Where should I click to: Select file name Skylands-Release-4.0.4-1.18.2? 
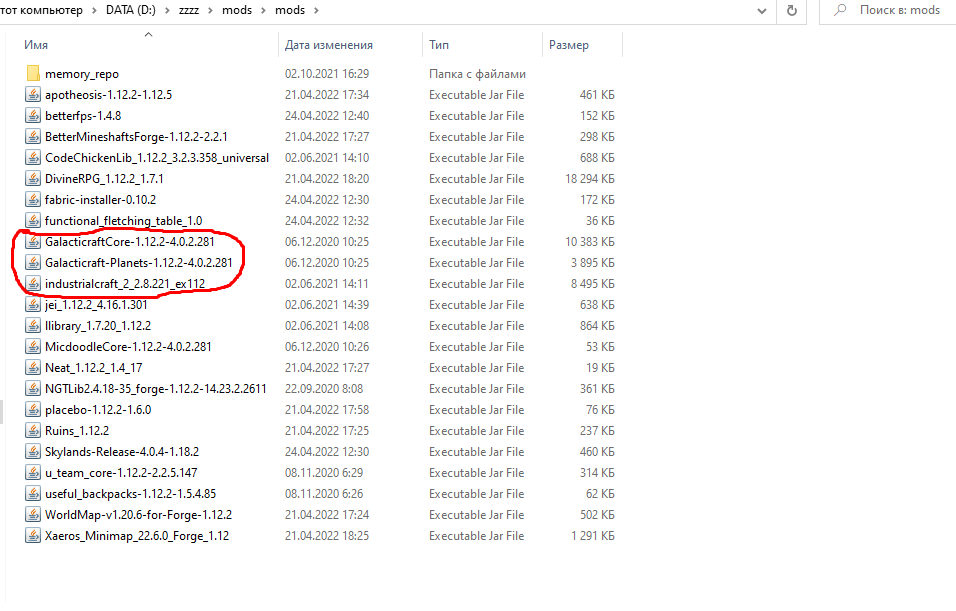point(122,452)
